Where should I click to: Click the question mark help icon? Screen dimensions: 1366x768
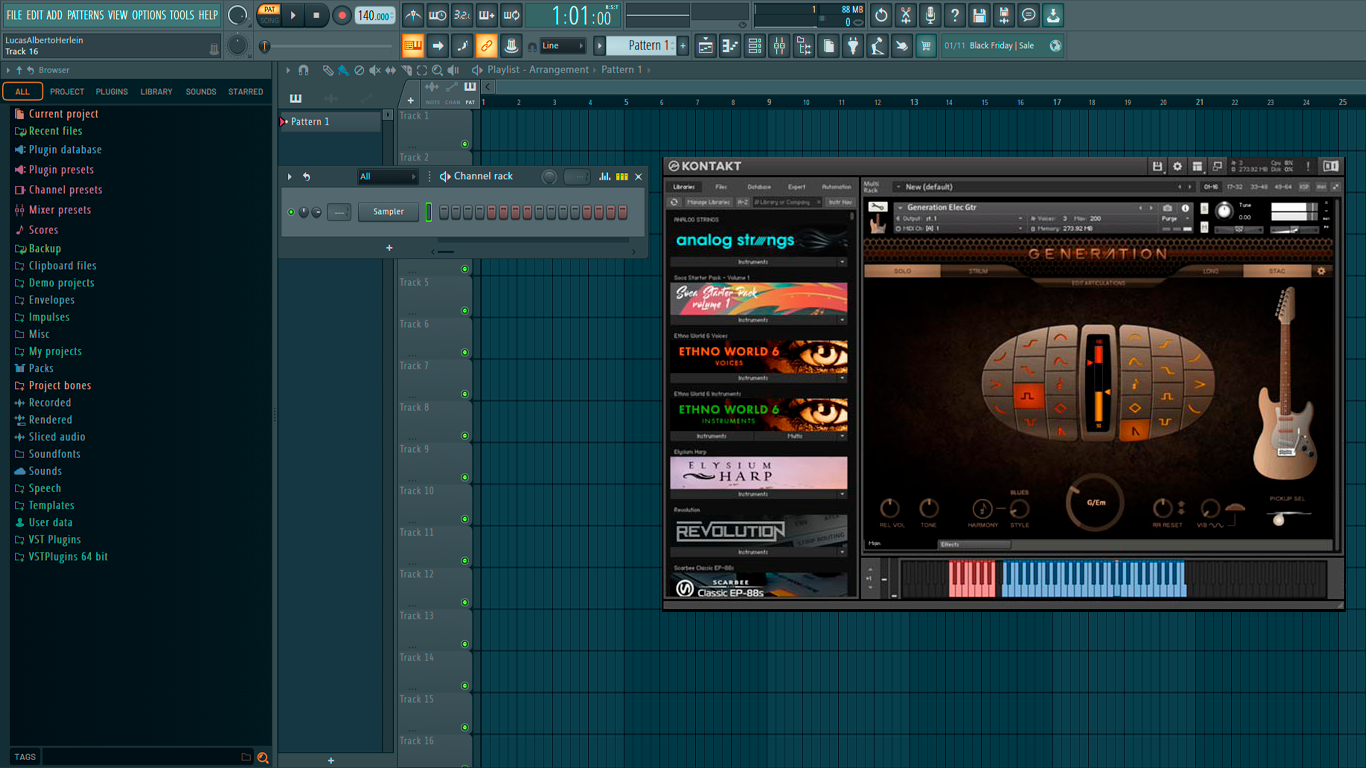[x=955, y=16]
